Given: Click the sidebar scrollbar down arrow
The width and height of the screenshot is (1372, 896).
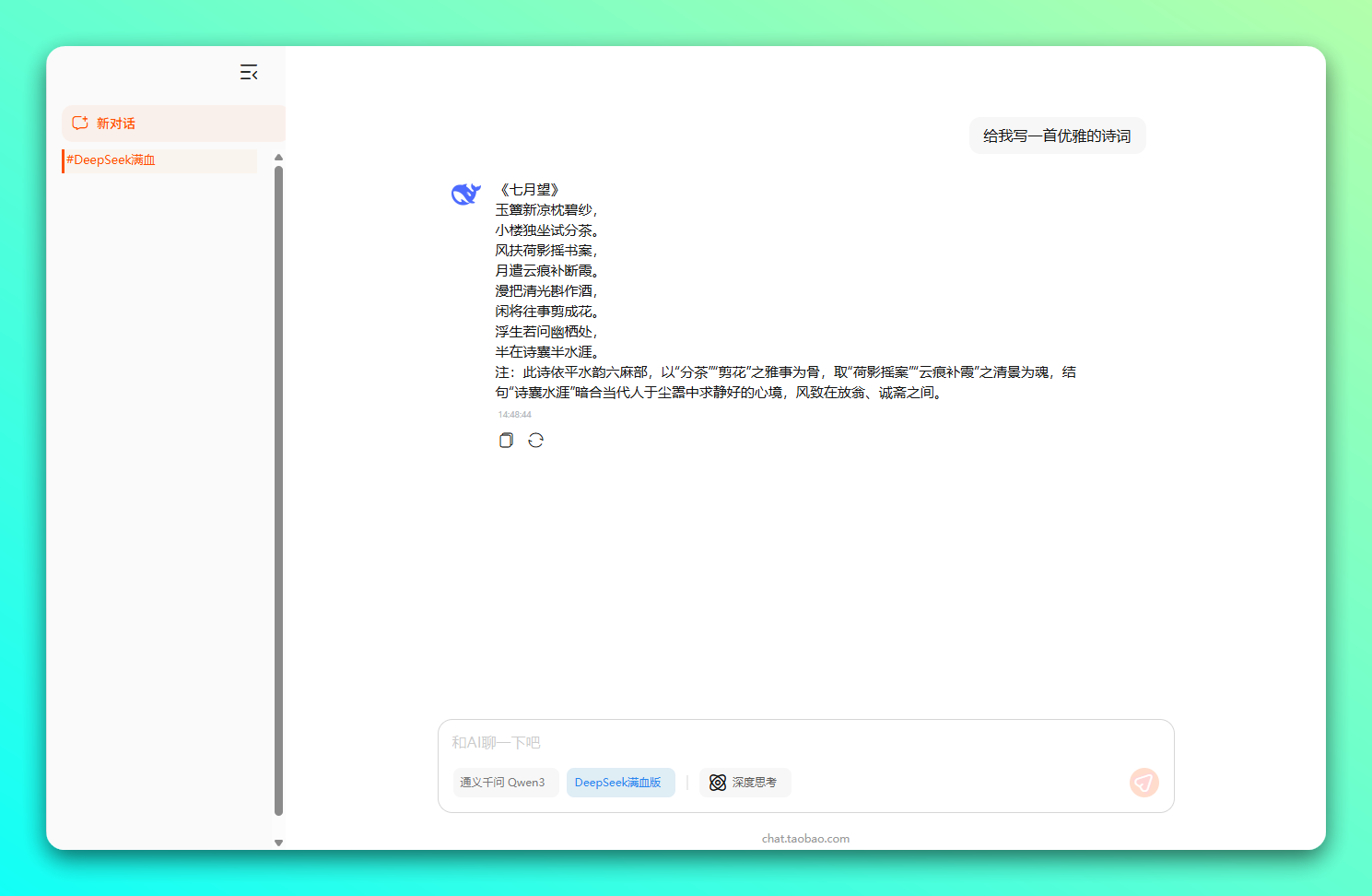Looking at the screenshot, I should pyautogui.click(x=278, y=843).
